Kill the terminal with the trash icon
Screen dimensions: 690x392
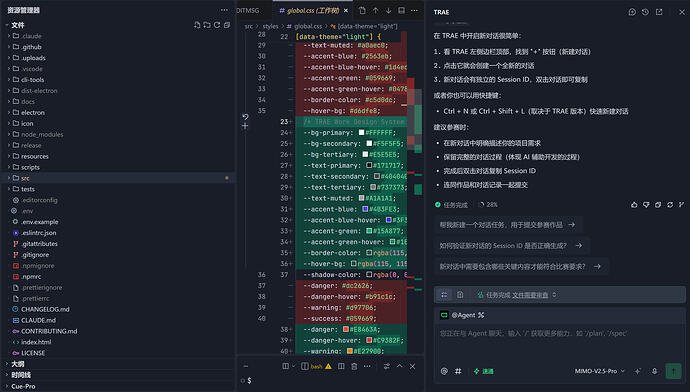click(354, 366)
